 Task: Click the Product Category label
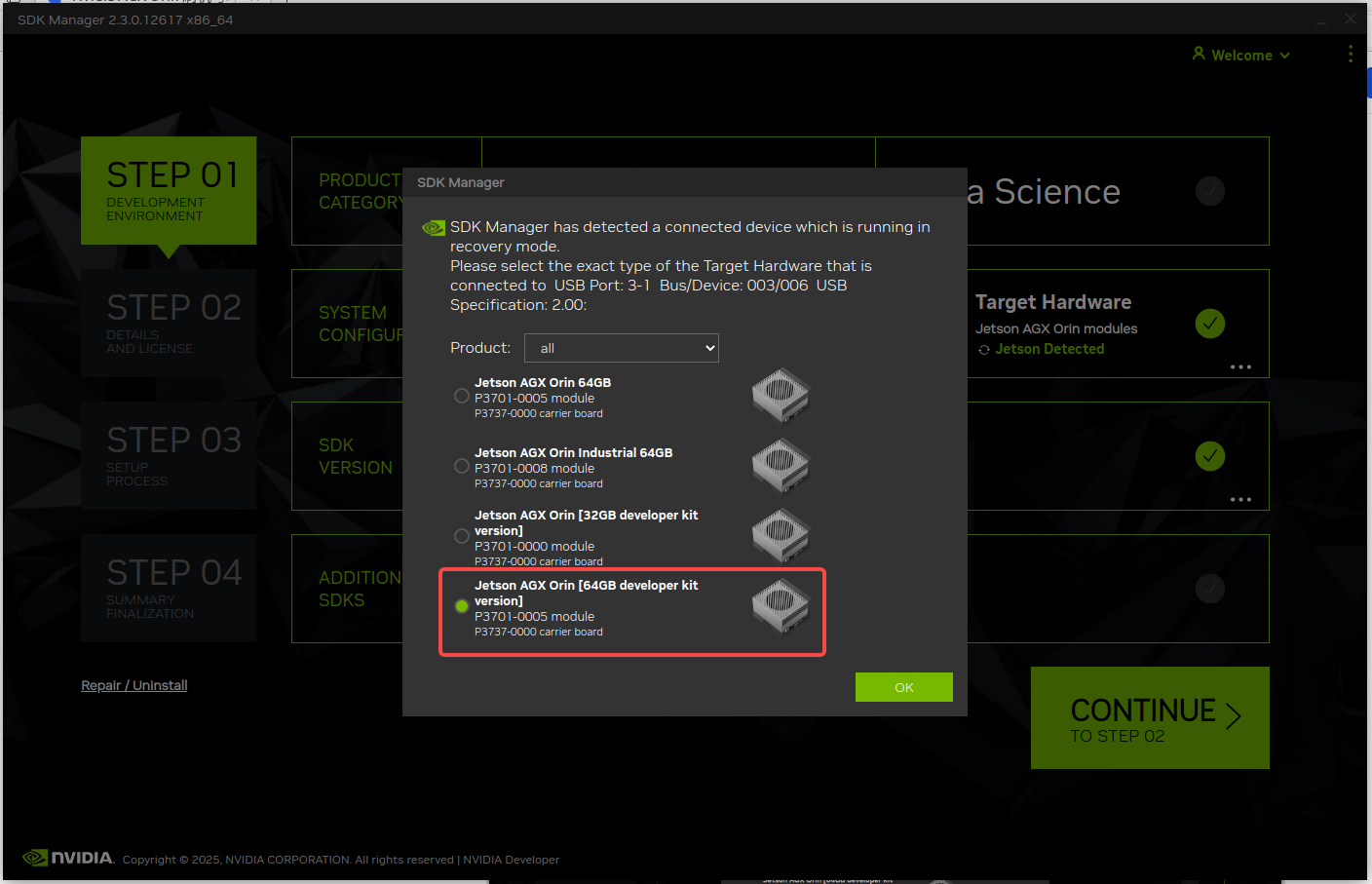coord(361,191)
